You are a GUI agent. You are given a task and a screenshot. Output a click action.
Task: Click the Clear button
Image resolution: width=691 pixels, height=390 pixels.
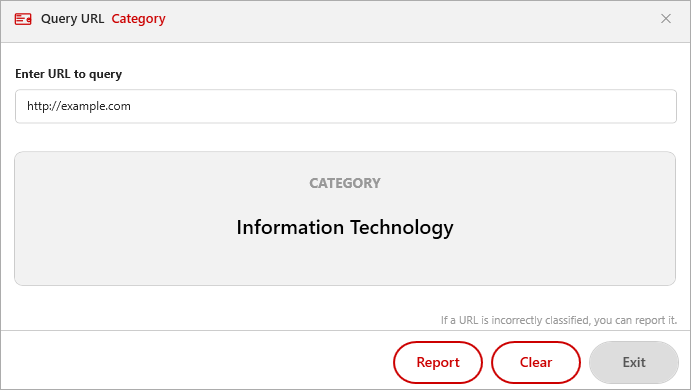pyautogui.click(x=536, y=362)
